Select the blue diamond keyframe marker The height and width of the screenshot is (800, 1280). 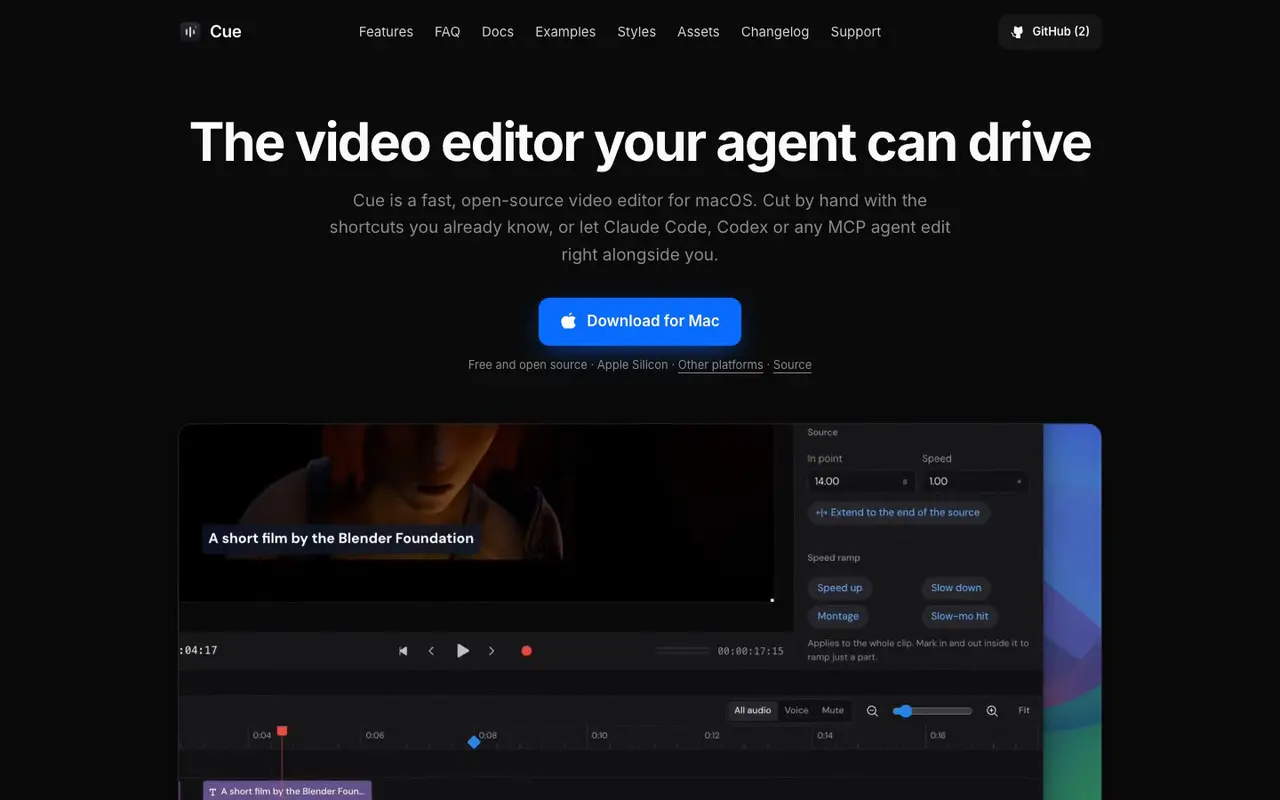pyautogui.click(x=474, y=742)
